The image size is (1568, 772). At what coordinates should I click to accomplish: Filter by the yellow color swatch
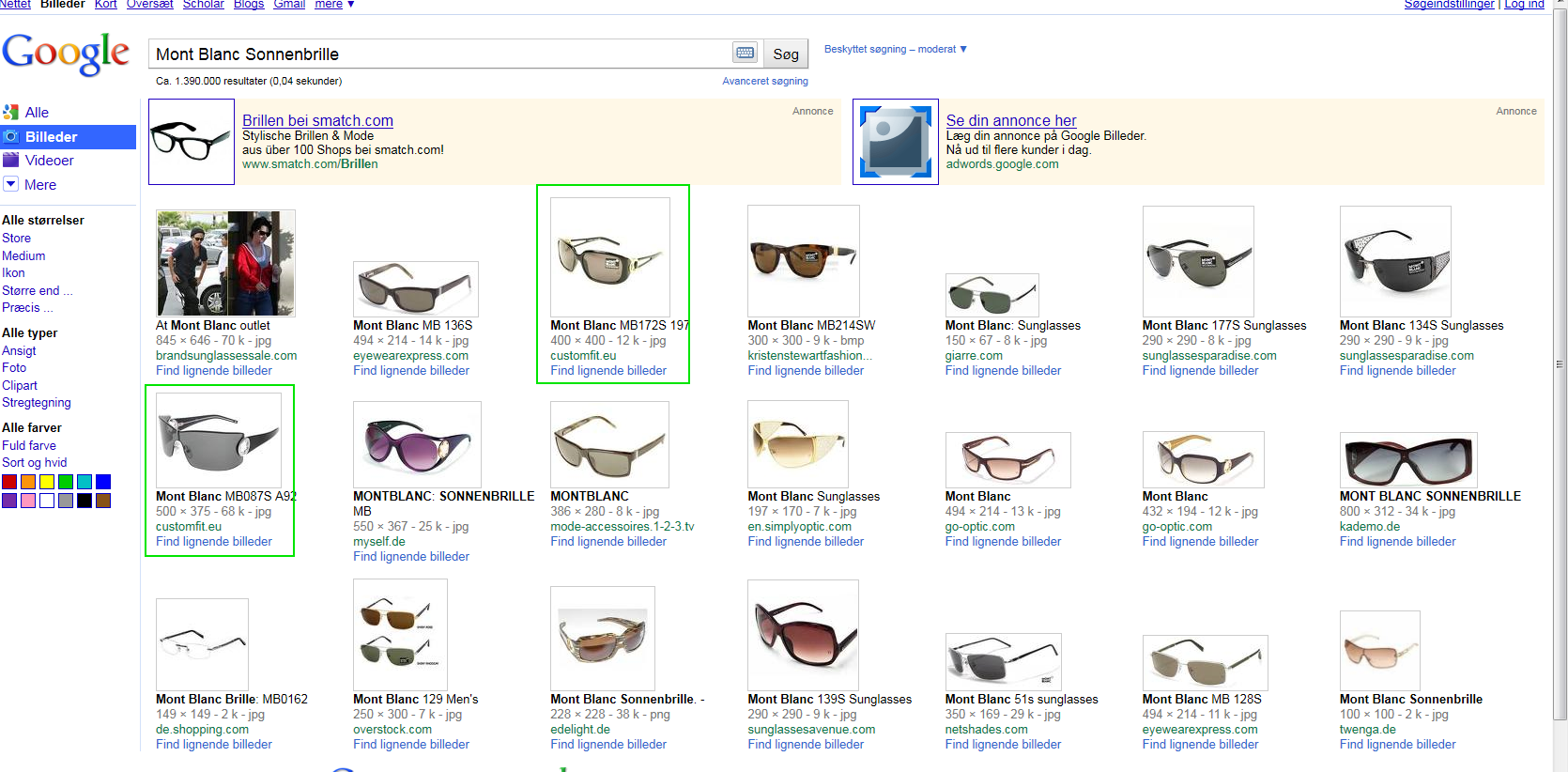pos(47,482)
